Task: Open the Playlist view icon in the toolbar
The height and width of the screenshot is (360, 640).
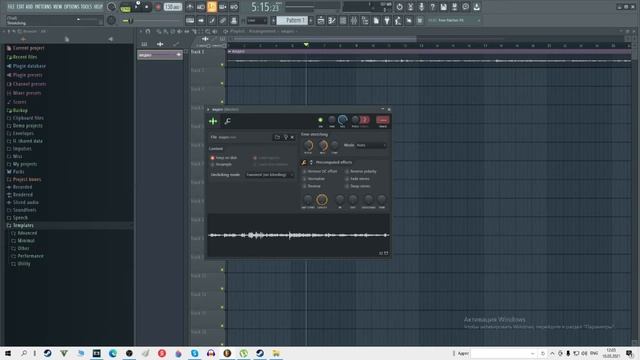Action: point(321,20)
